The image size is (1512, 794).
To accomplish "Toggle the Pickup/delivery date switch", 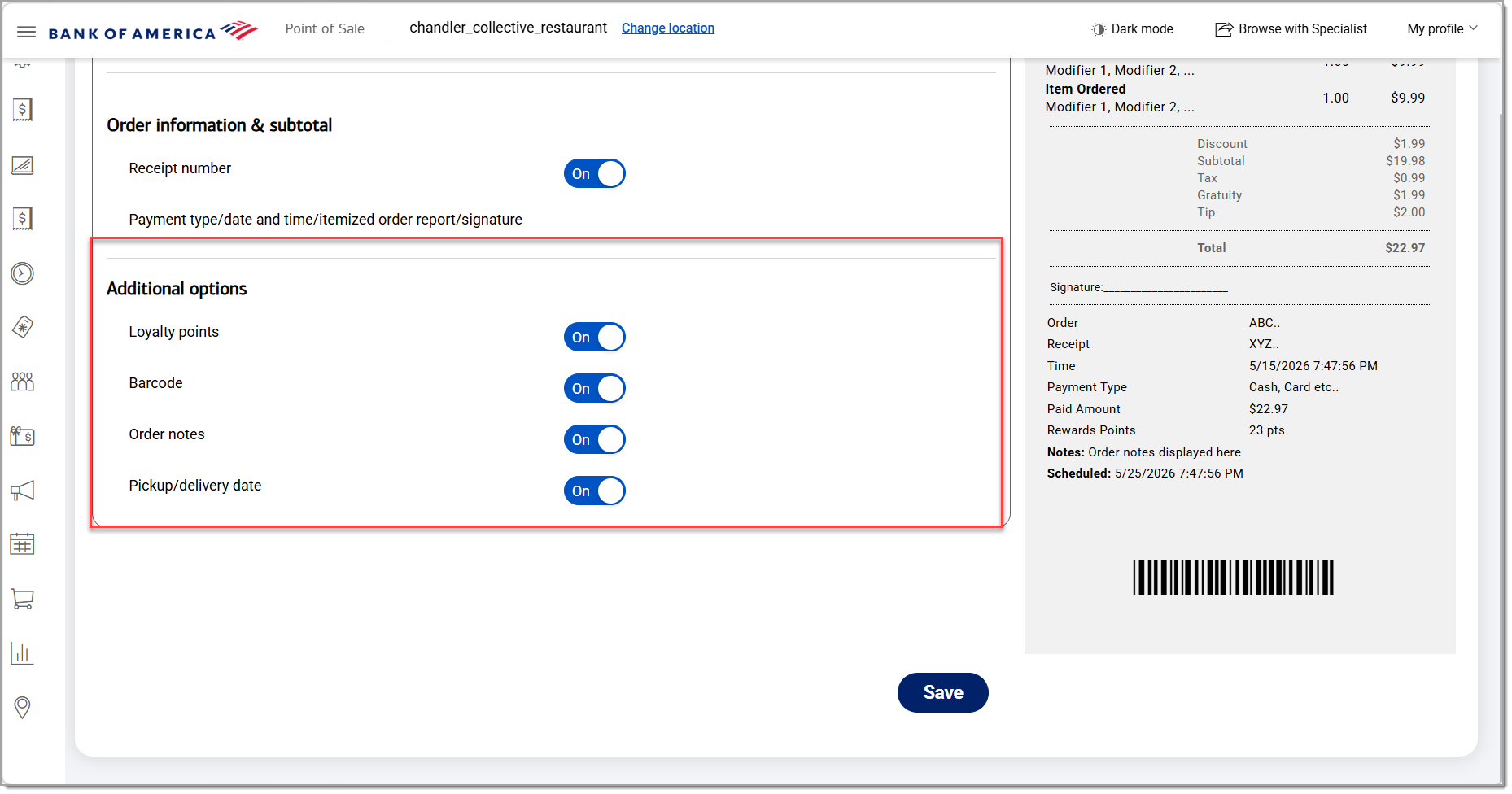I will coord(595,491).
